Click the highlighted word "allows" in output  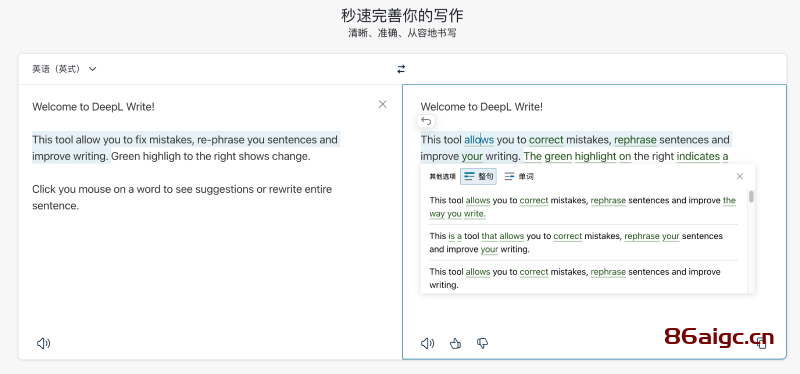[479, 140]
